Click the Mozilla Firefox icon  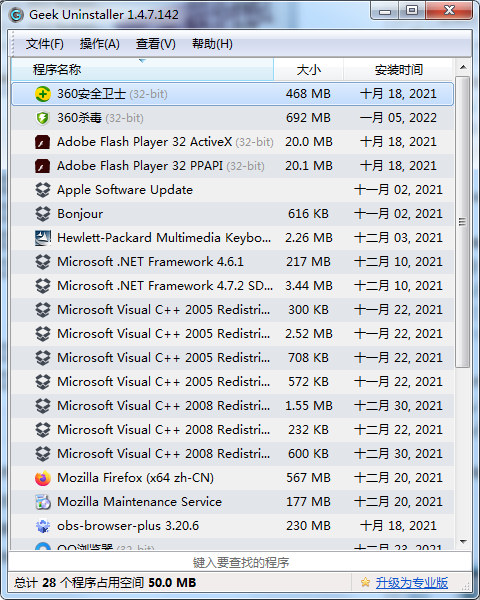[x=43, y=478]
